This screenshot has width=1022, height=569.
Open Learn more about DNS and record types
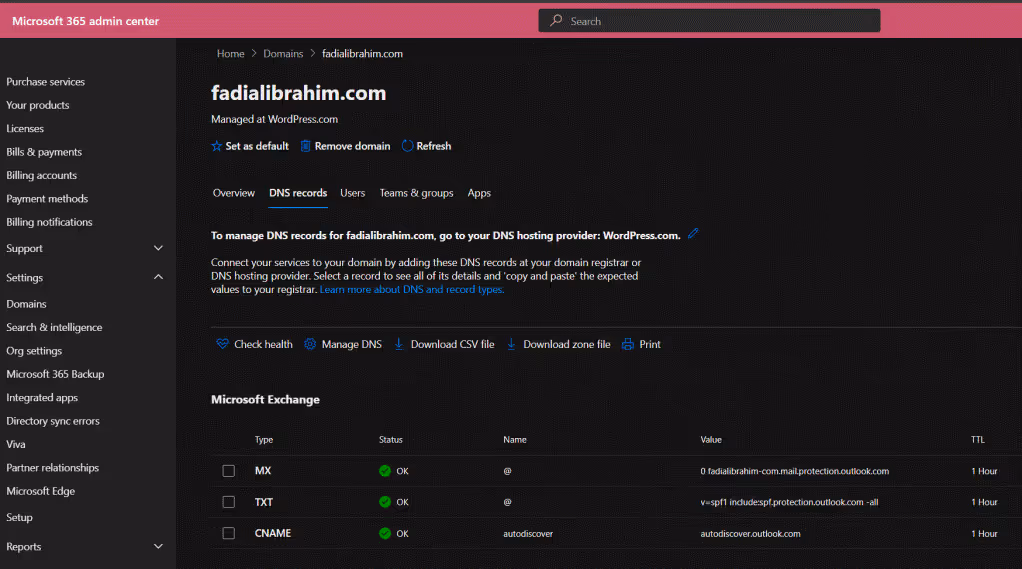(412, 289)
